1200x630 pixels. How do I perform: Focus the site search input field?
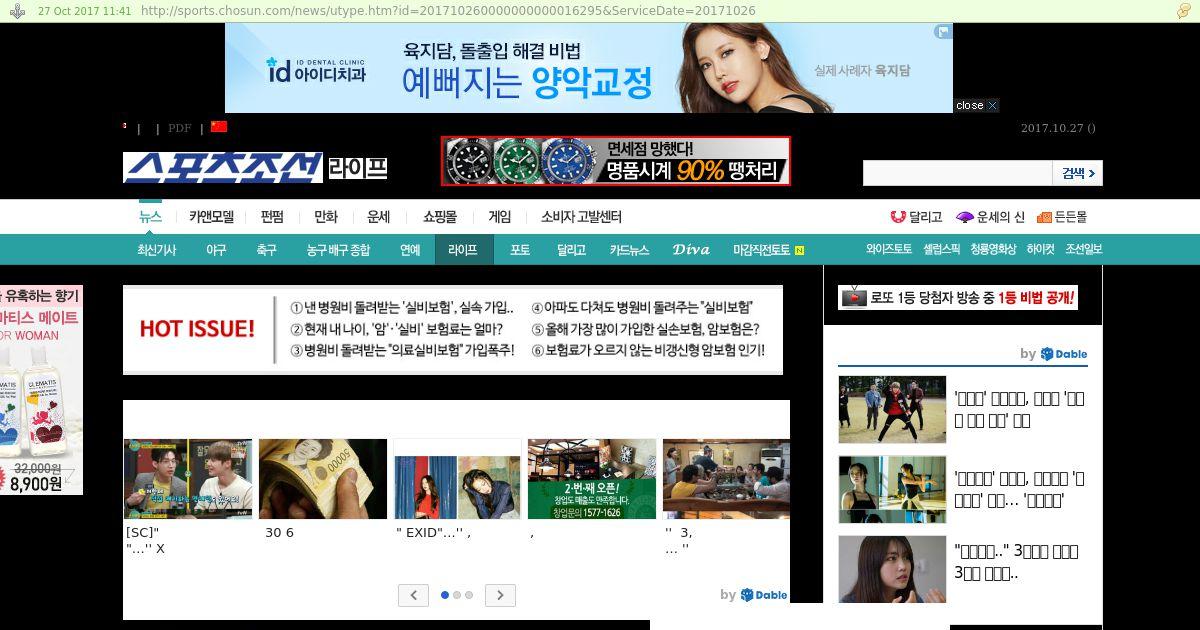click(957, 173)
